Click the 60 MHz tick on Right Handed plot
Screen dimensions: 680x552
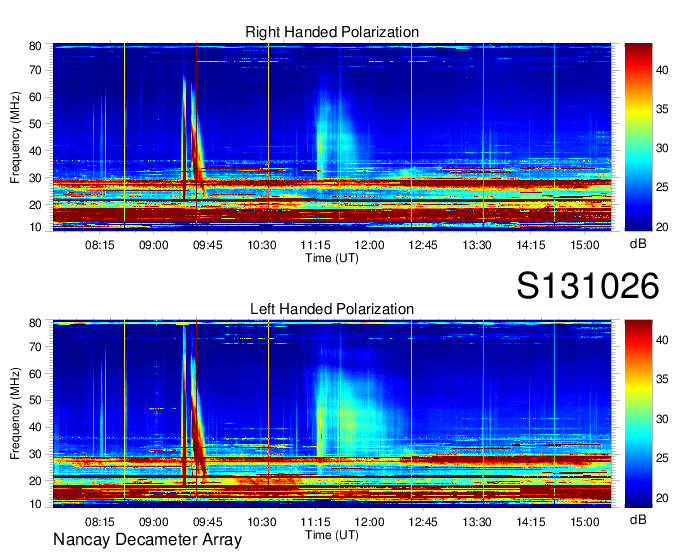pyautogui.click(x=35, y=97)
